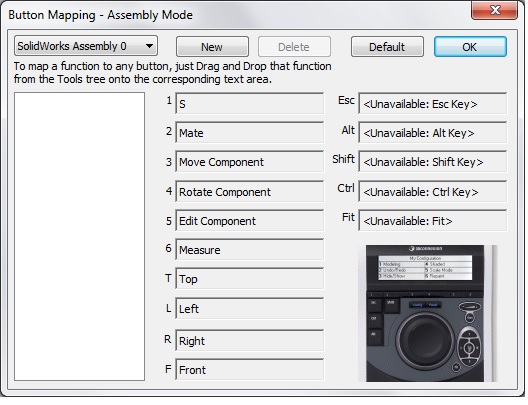
Task: Select the Measure mapping field
Action: 250,250
